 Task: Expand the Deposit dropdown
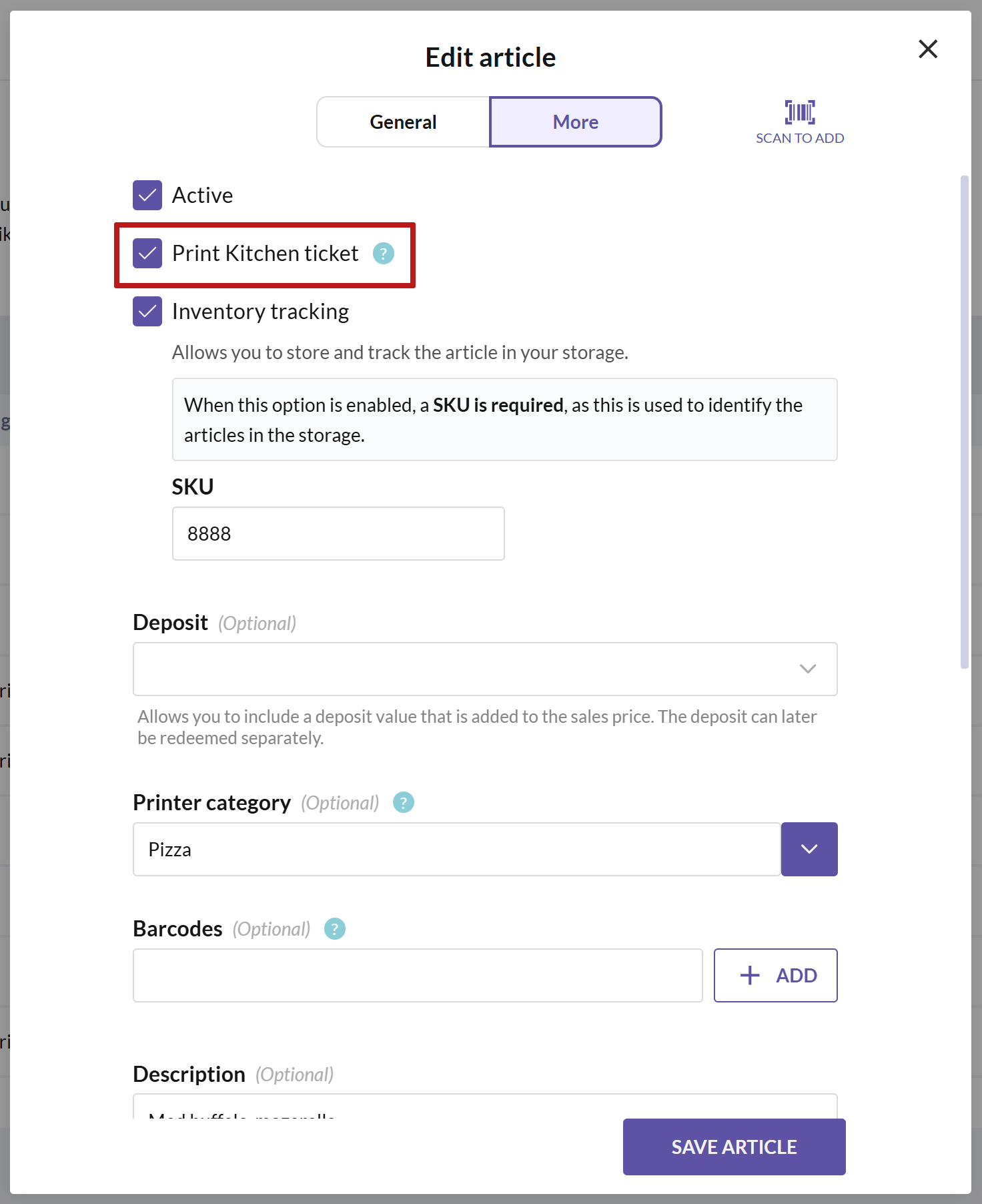click(x=485, y=669)
